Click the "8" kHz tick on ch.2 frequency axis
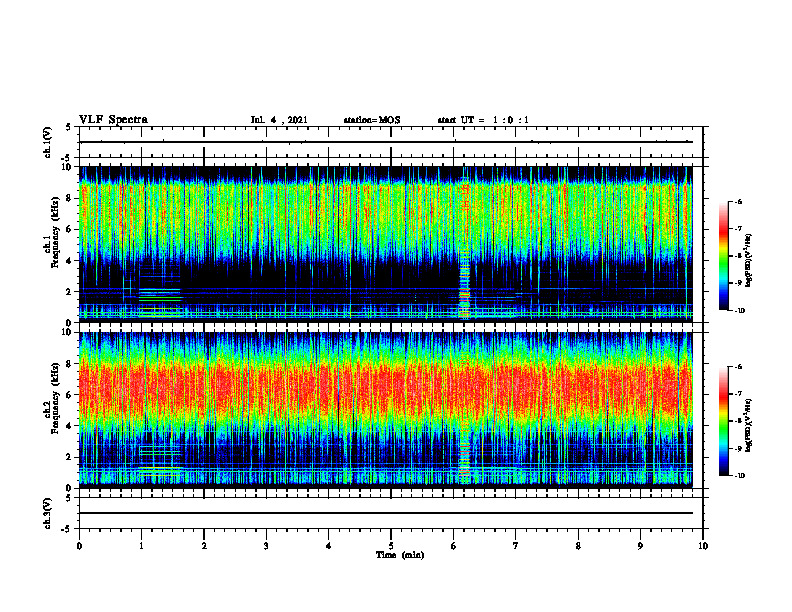The height and width of the screenshot is (612, 792). point(70,364)
